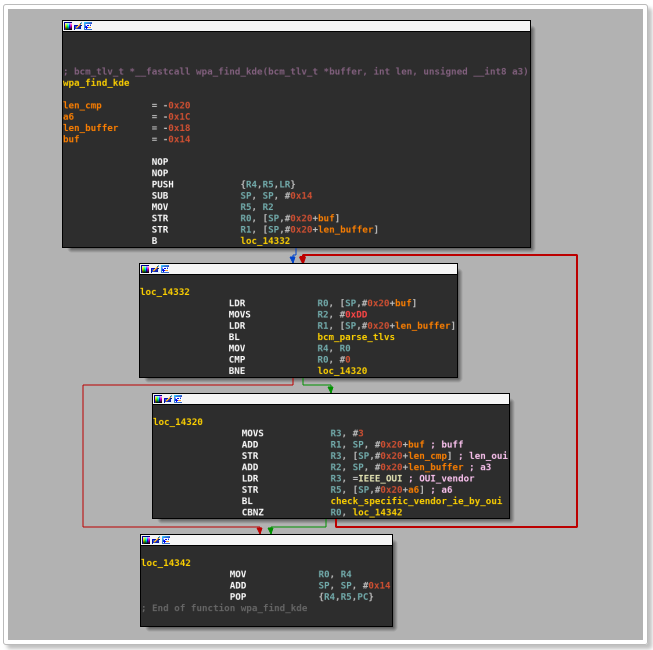Click the title bar of the loc_14332 block

[x=298, y=269]
